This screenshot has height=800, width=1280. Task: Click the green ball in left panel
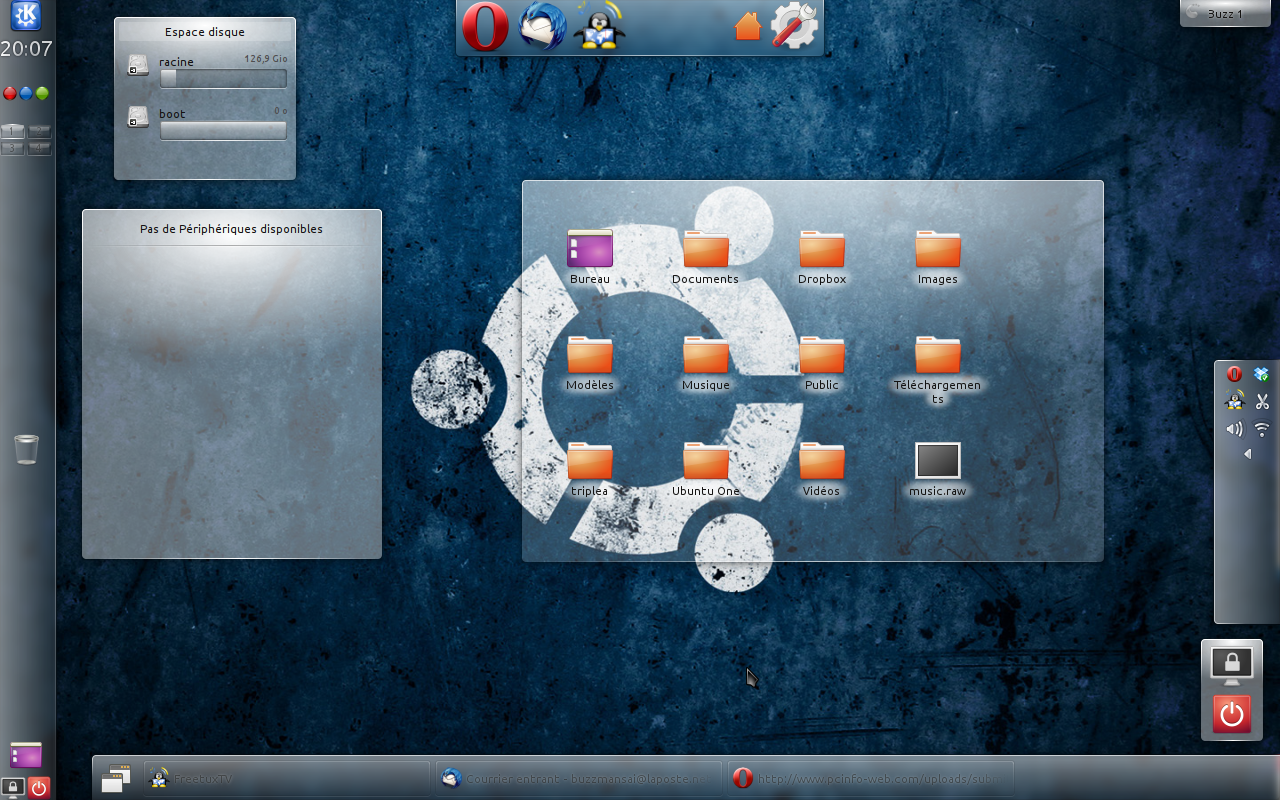(x=42, y=93)
